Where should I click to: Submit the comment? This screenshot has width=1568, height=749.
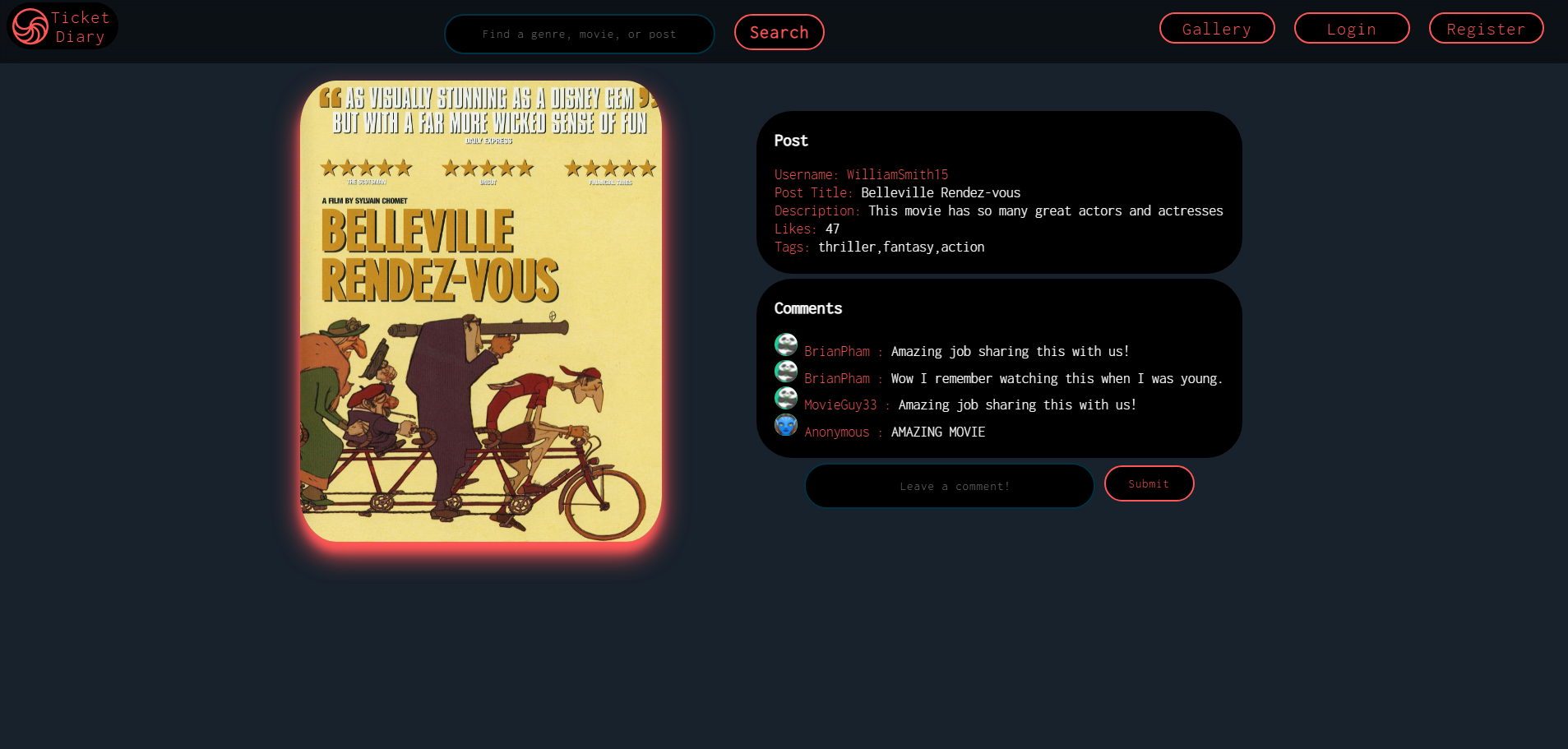coord(1149,483)
